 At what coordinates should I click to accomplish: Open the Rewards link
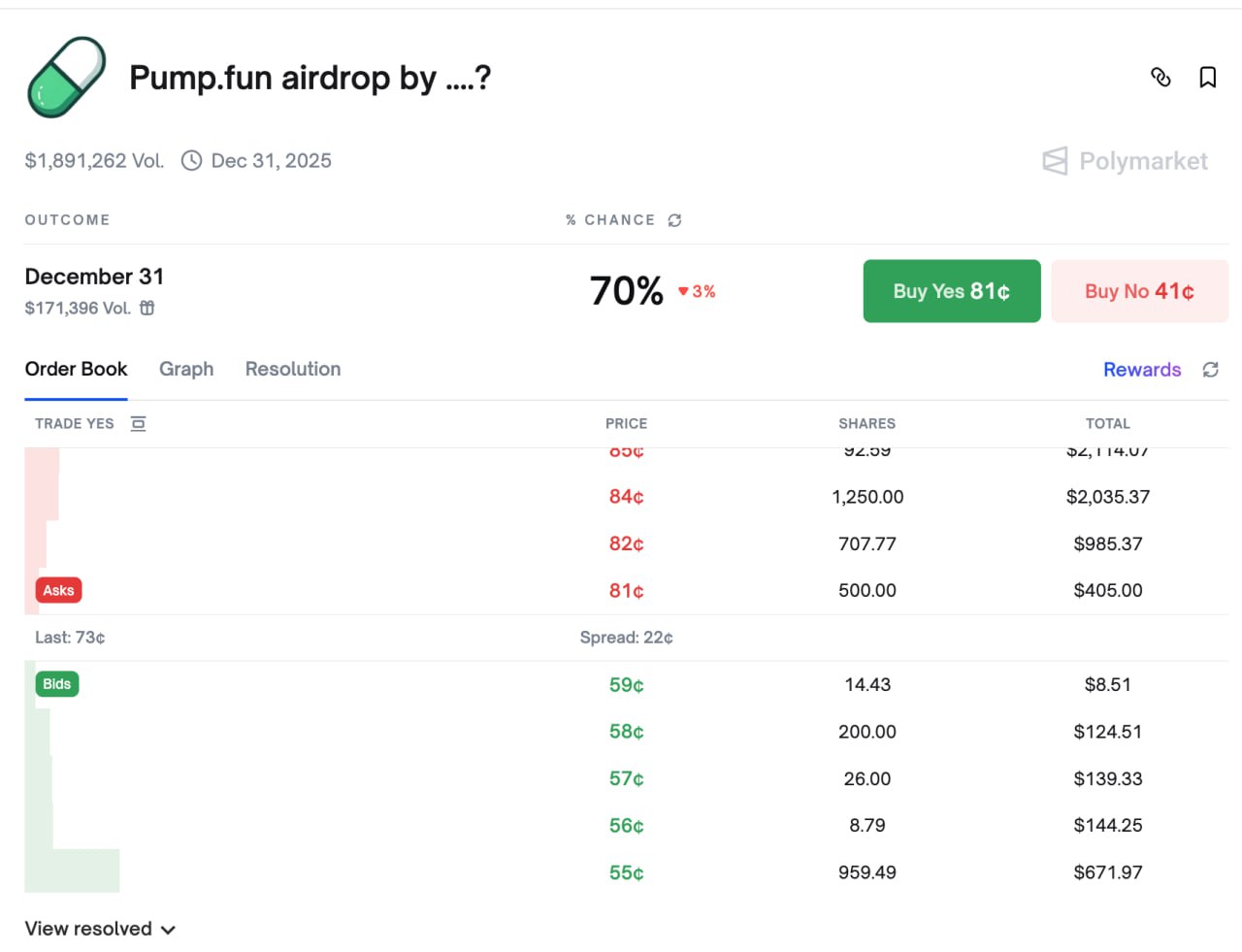tap(1142, 370)
